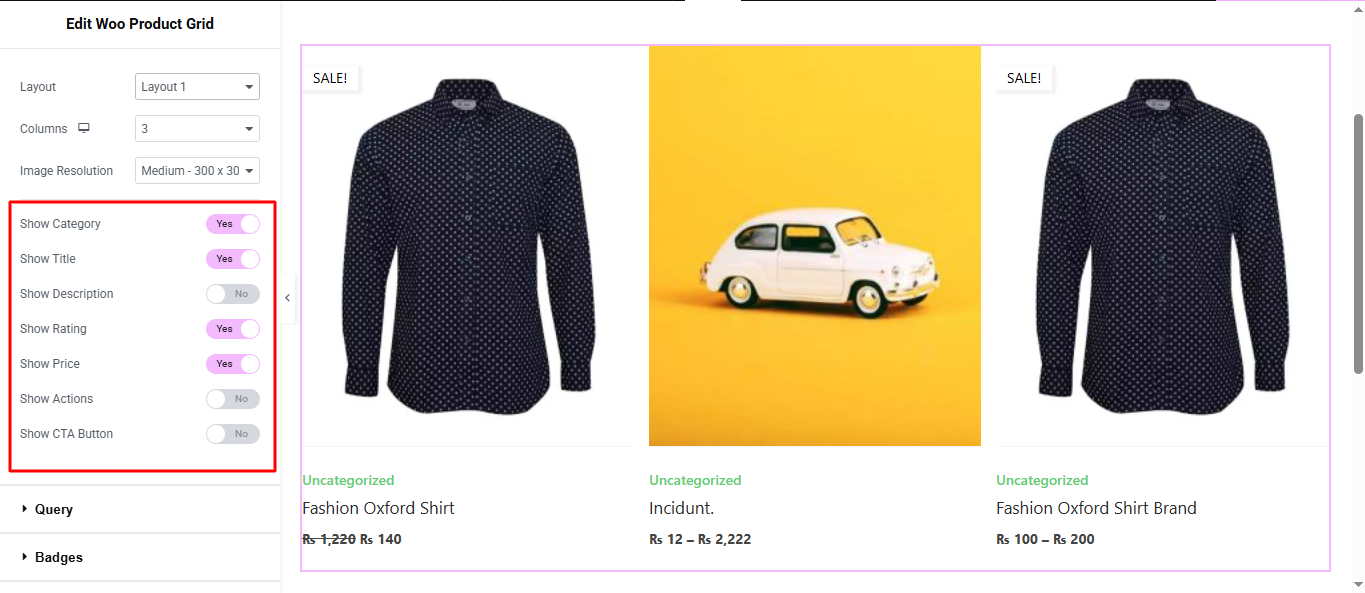1365x593 pixels.
Task: Turn on the Show CTA Button switch
Action: tap(232, 434)
